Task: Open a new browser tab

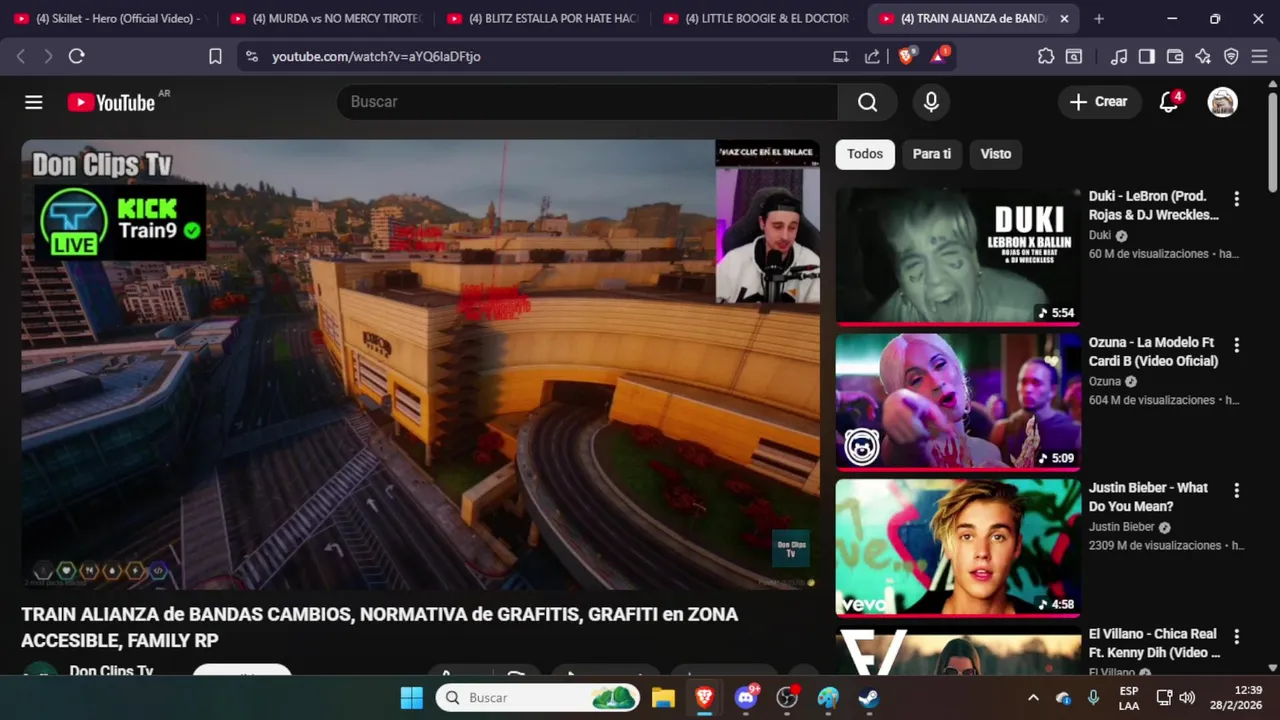Action: tap(1099, 19)
